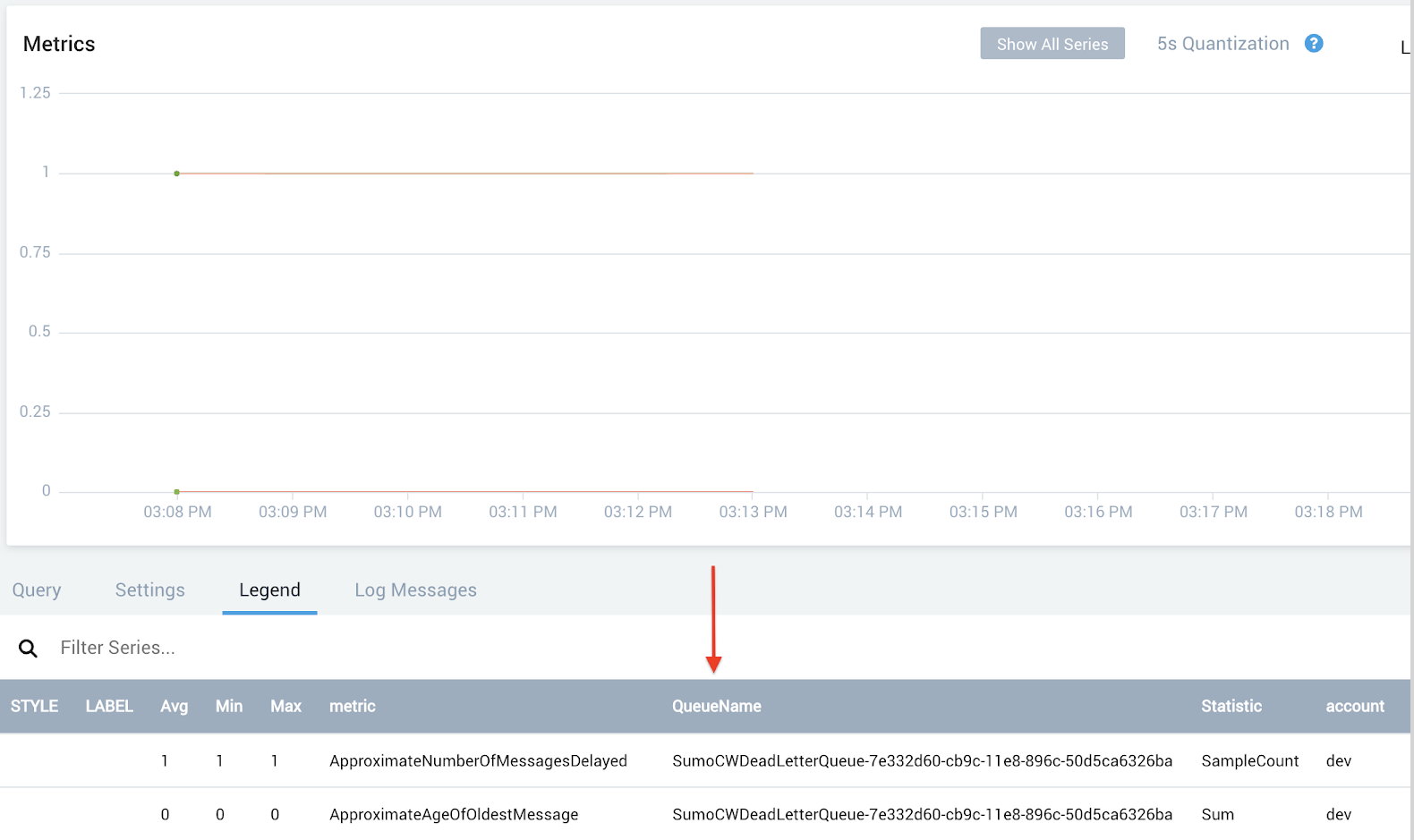Viewport: 1414px width, 840px height.
Task: Go to the Log Messages tab
Action: pyautogui.click(x=415, y=590)
